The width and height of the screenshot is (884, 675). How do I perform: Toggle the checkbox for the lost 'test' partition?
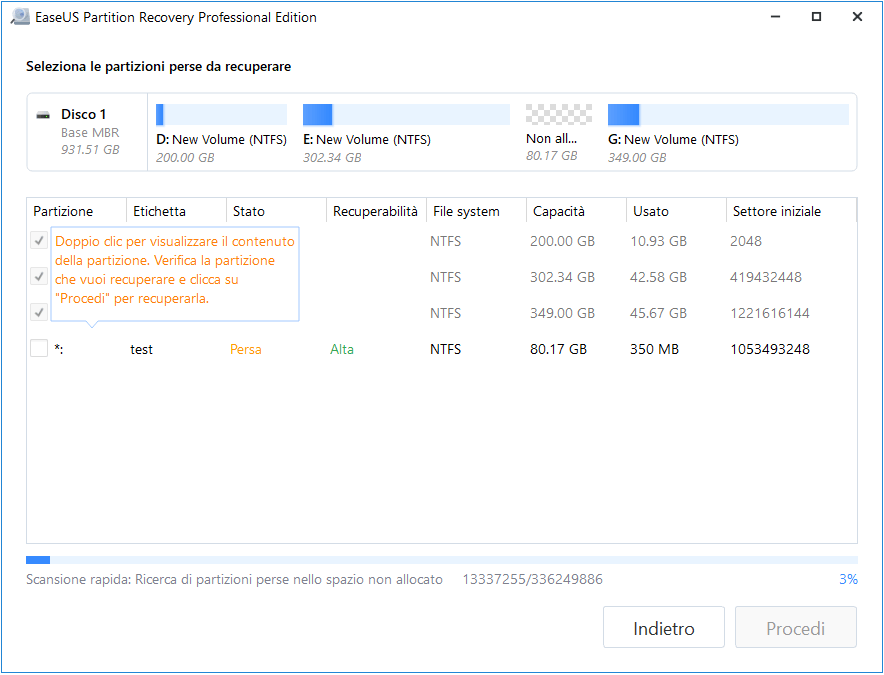[x=39, y=348]
